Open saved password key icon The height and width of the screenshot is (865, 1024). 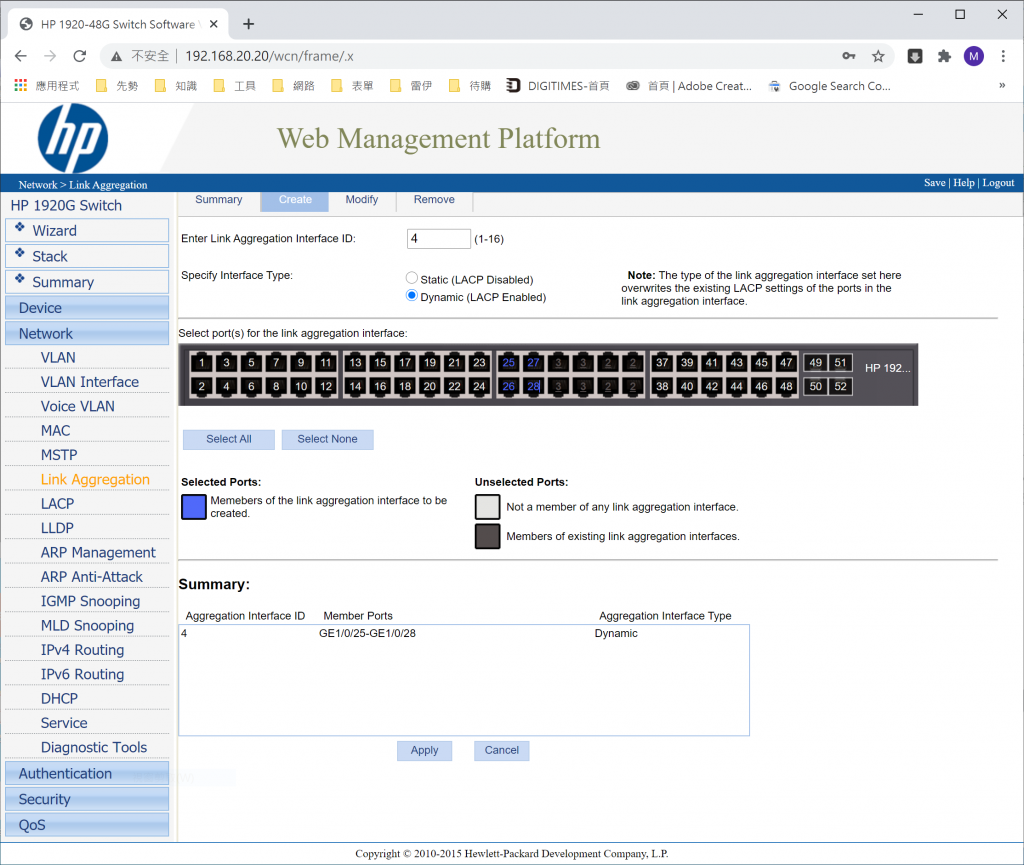[x=848, y=56]
